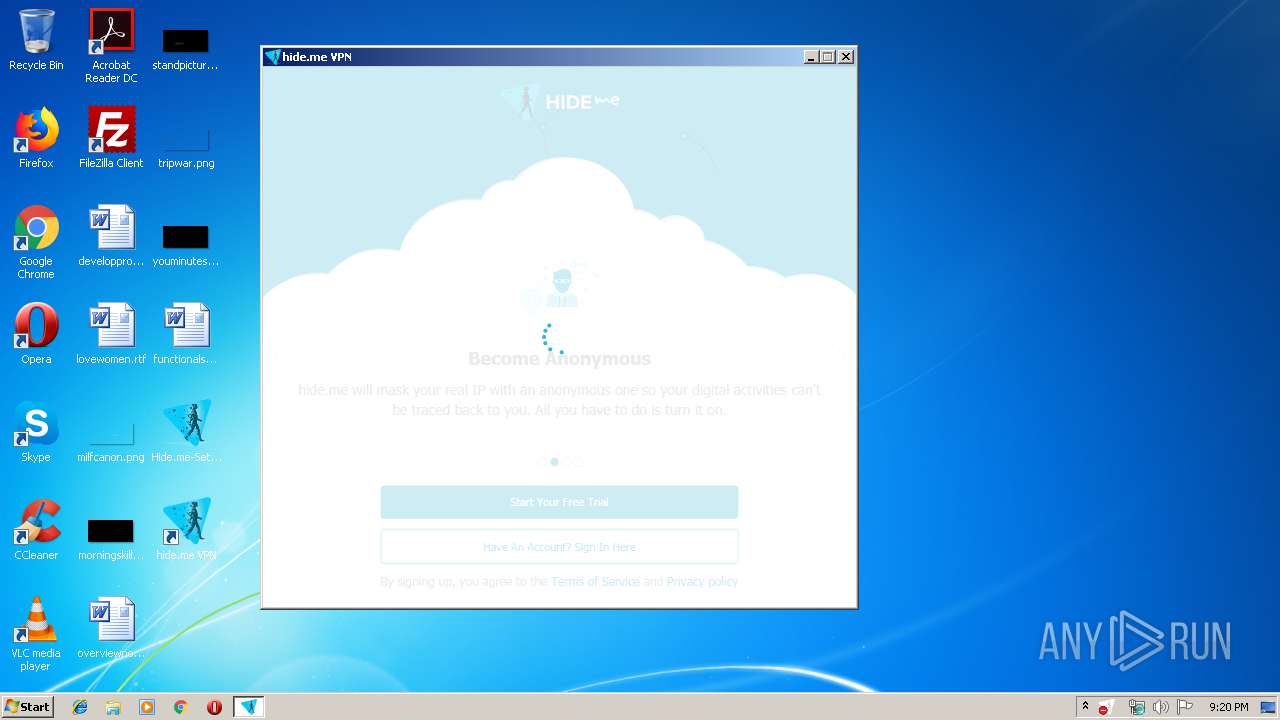Image resolution: width=1280 pixels, height=720 pixels.
Task: Launch VLC media player shortcut
Action: pyautogui.click(x=36, y=634)
